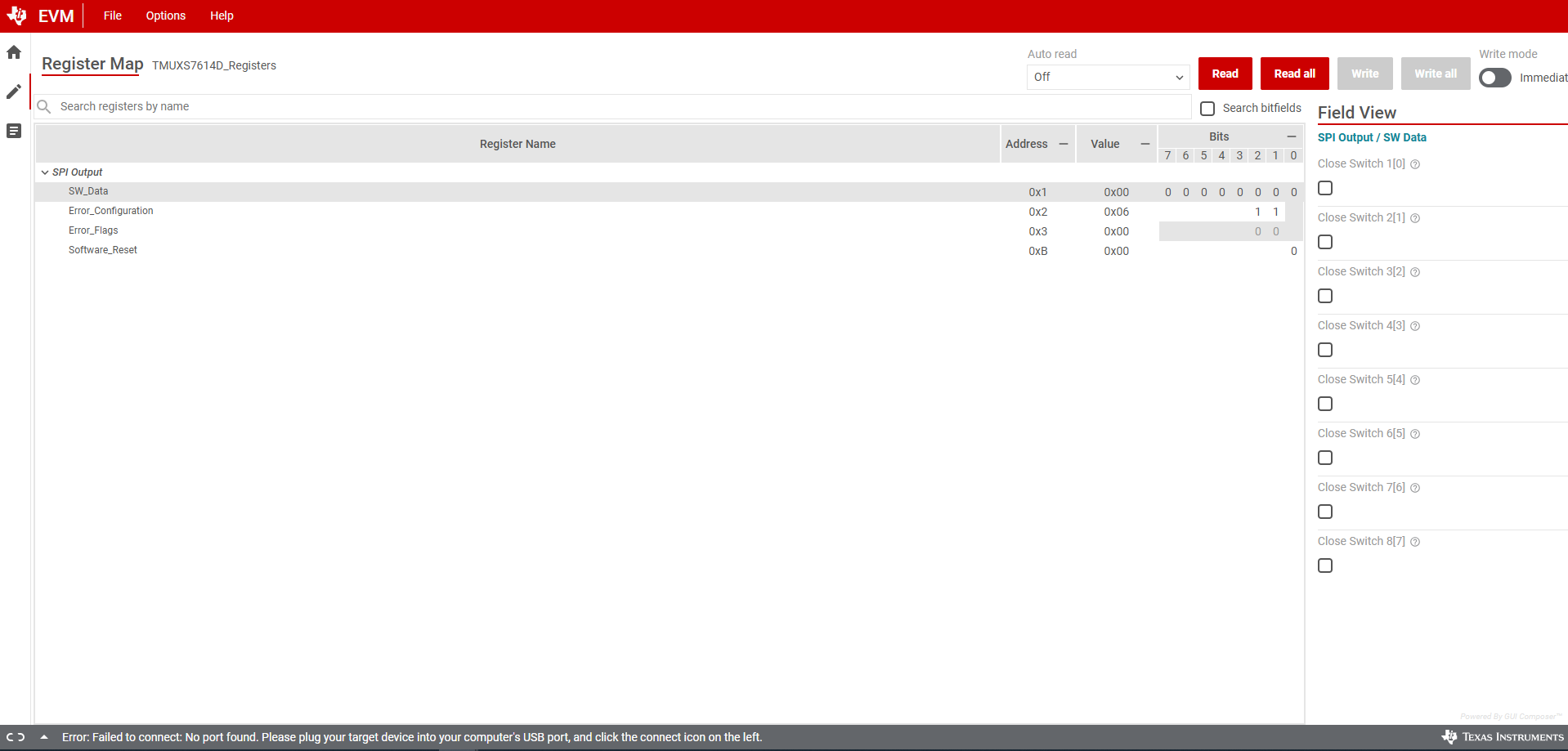This screenshot has height=751, width=1568.
Task: Click the Read all button
Action: [x=1294, y=74]
